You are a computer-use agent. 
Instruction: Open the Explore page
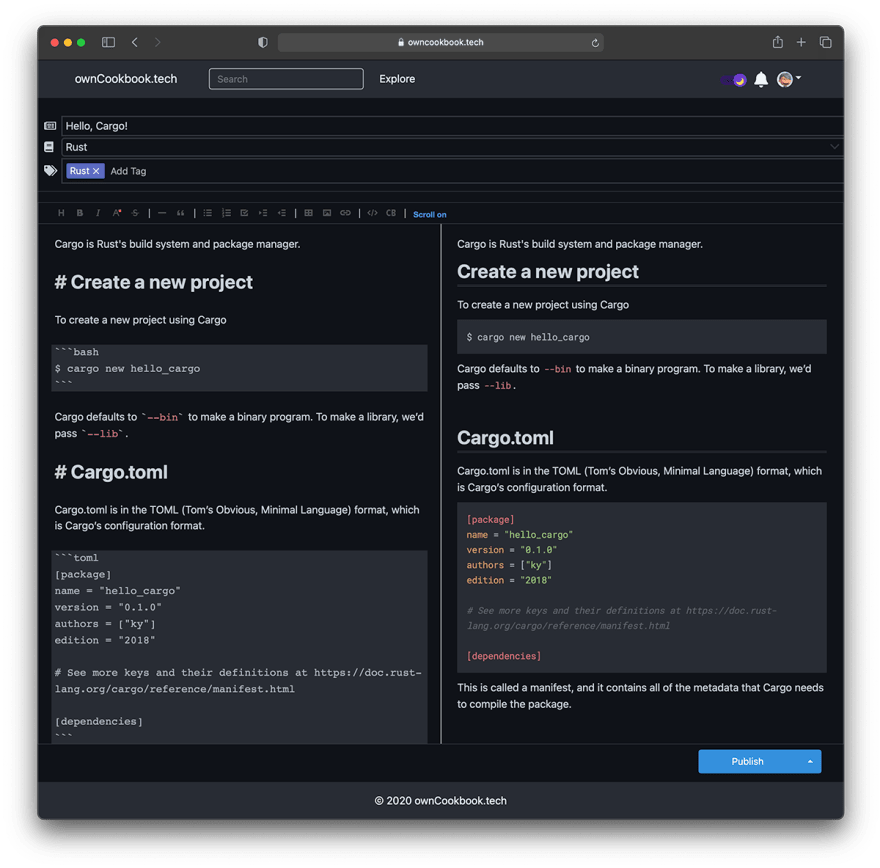tap(397, 79)
